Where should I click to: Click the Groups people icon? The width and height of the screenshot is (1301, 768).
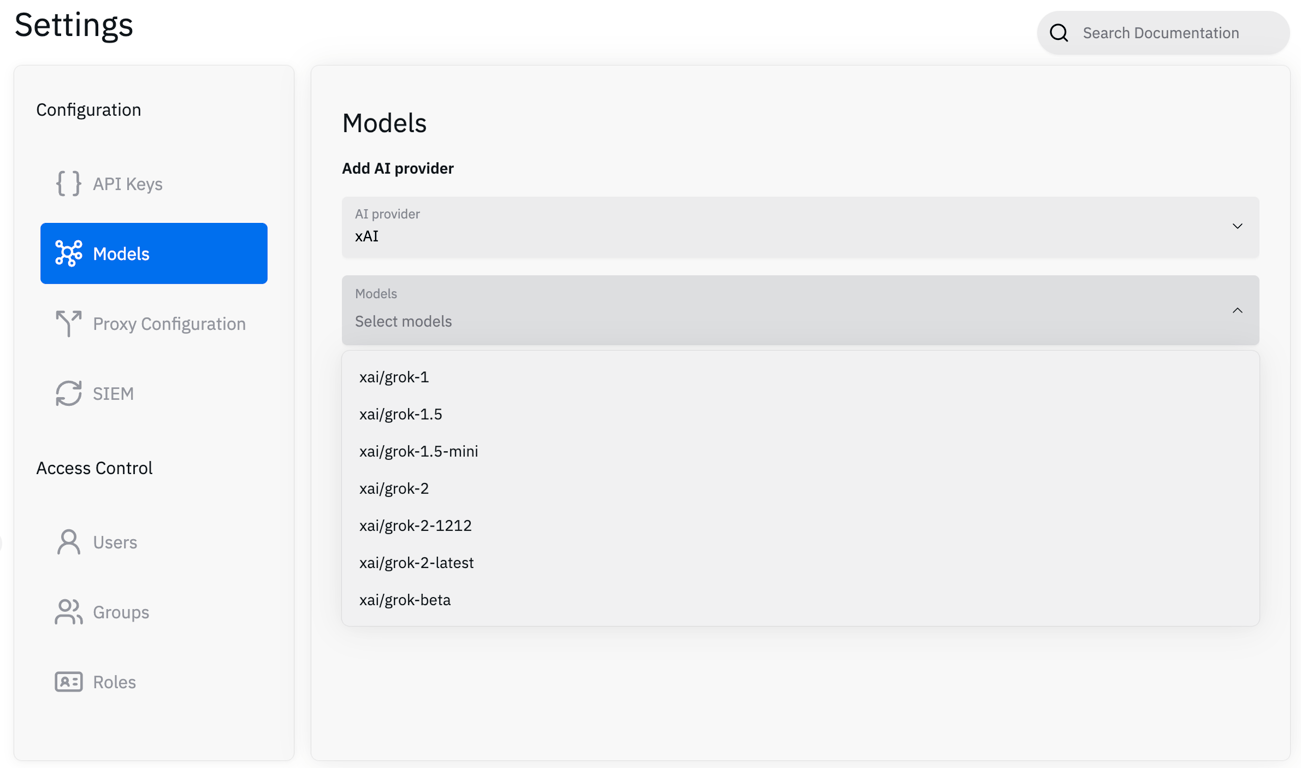(x=68, y=612)
